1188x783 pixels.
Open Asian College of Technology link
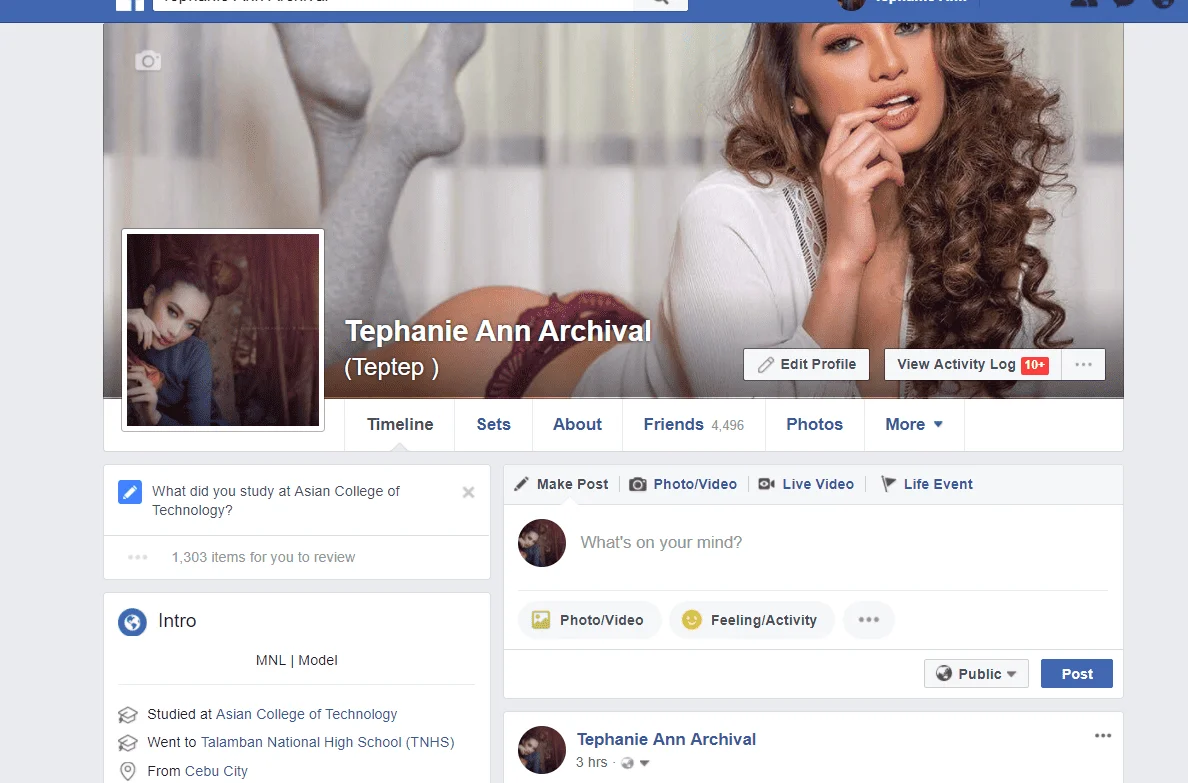point(306,714)
